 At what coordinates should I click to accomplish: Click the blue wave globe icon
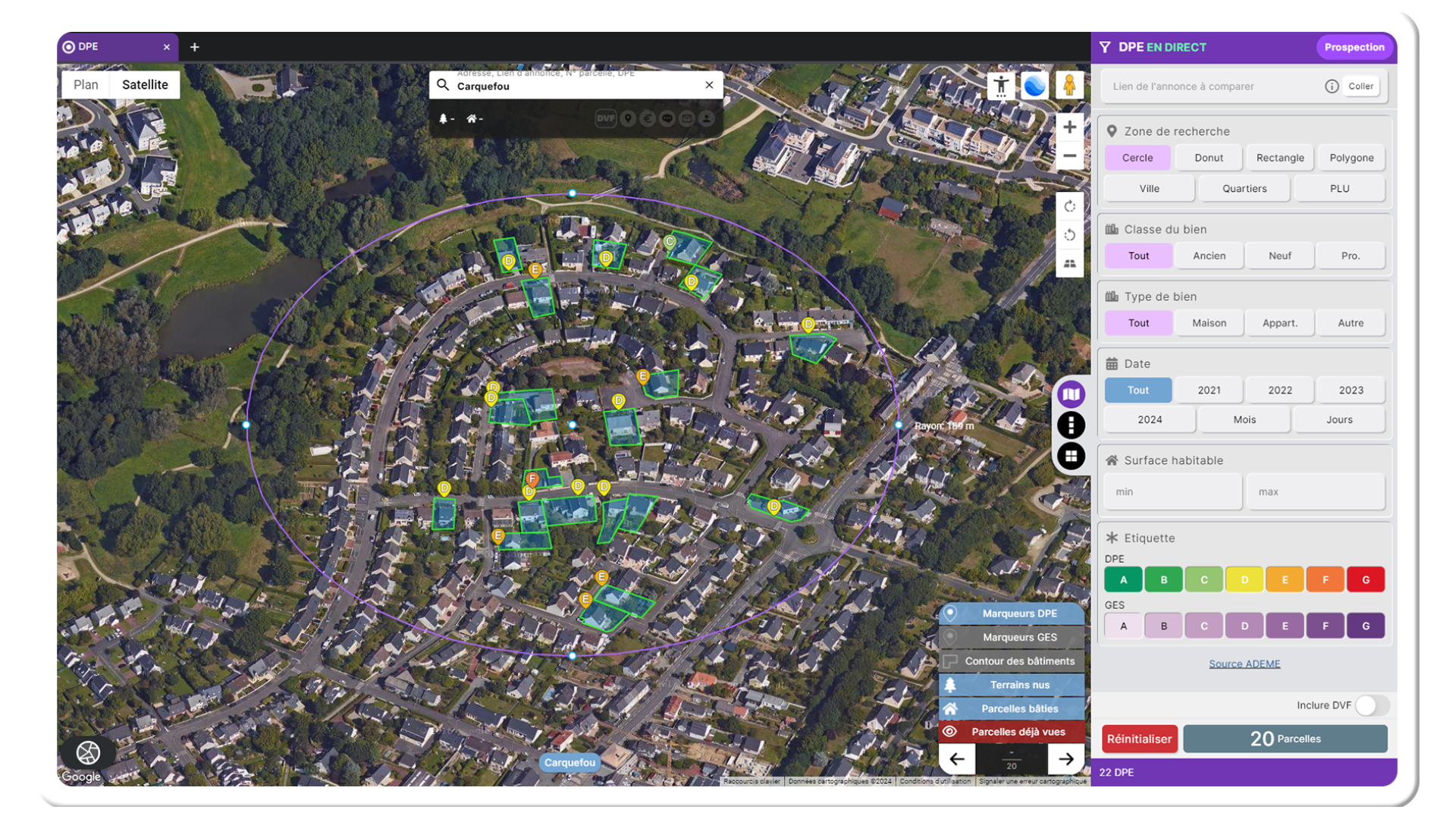click(1034, 85)
